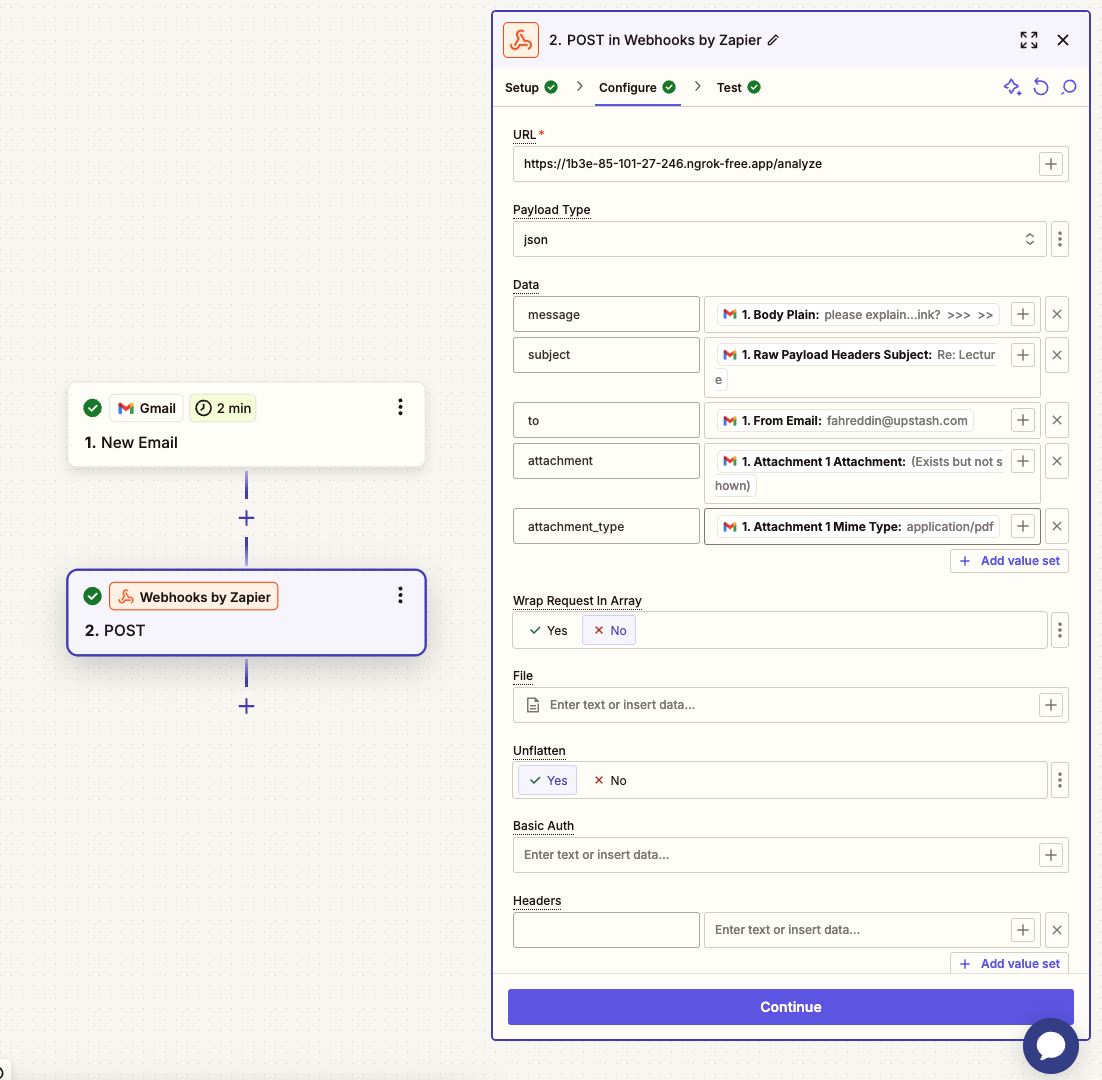Viewport: 1102px width, 1080px height.
Task: Click the Gmail icon on the New Email step
Action: (128, 408)
